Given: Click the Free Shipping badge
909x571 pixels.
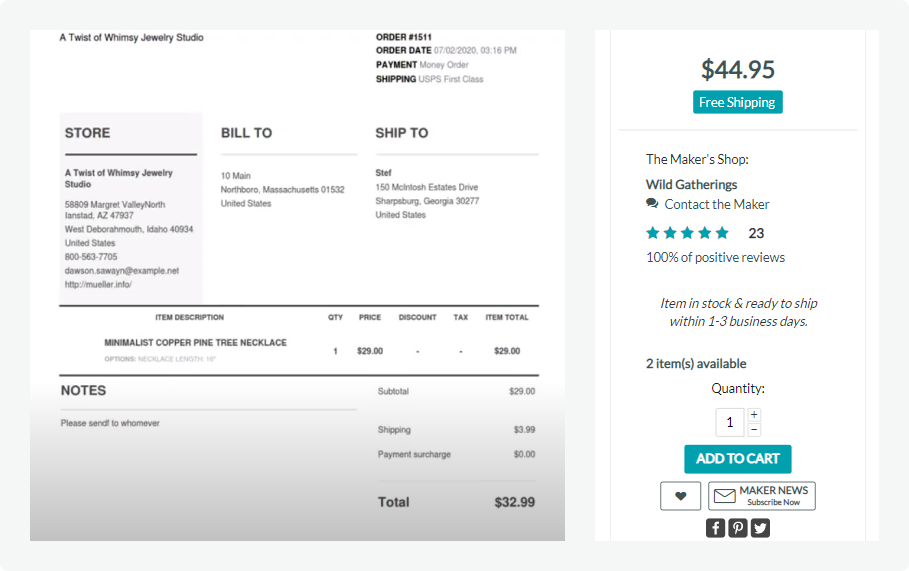Looking at the screenshot, I should click(x=737, y=102).
